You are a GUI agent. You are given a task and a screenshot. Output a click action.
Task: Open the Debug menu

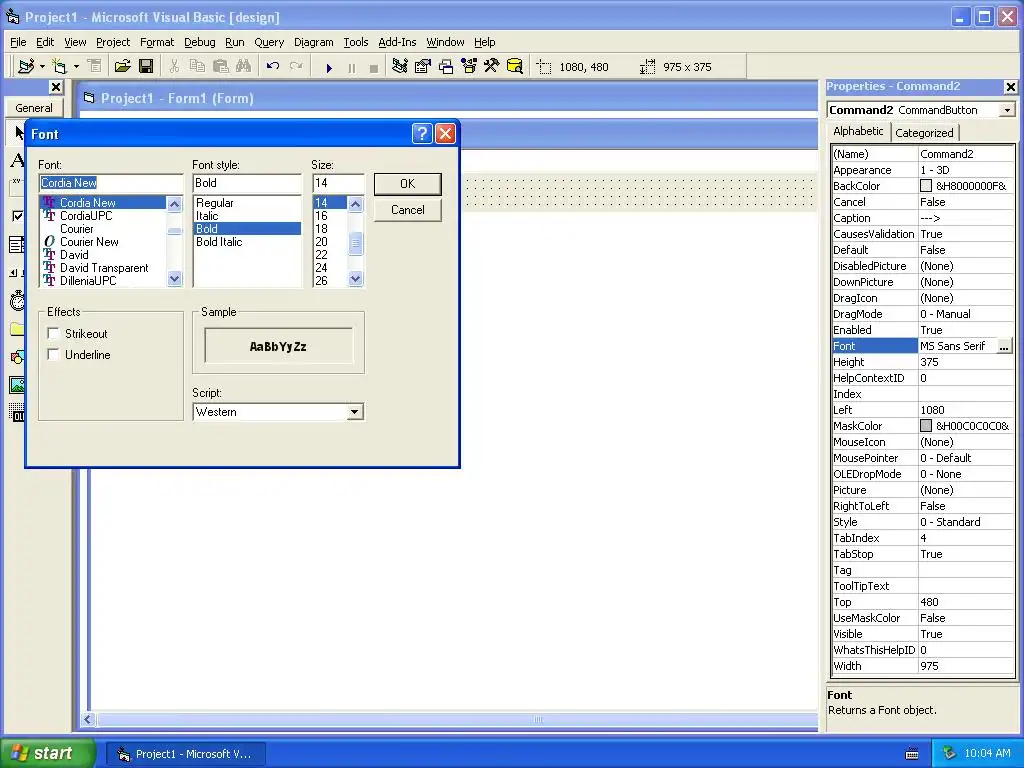point(199,42)
